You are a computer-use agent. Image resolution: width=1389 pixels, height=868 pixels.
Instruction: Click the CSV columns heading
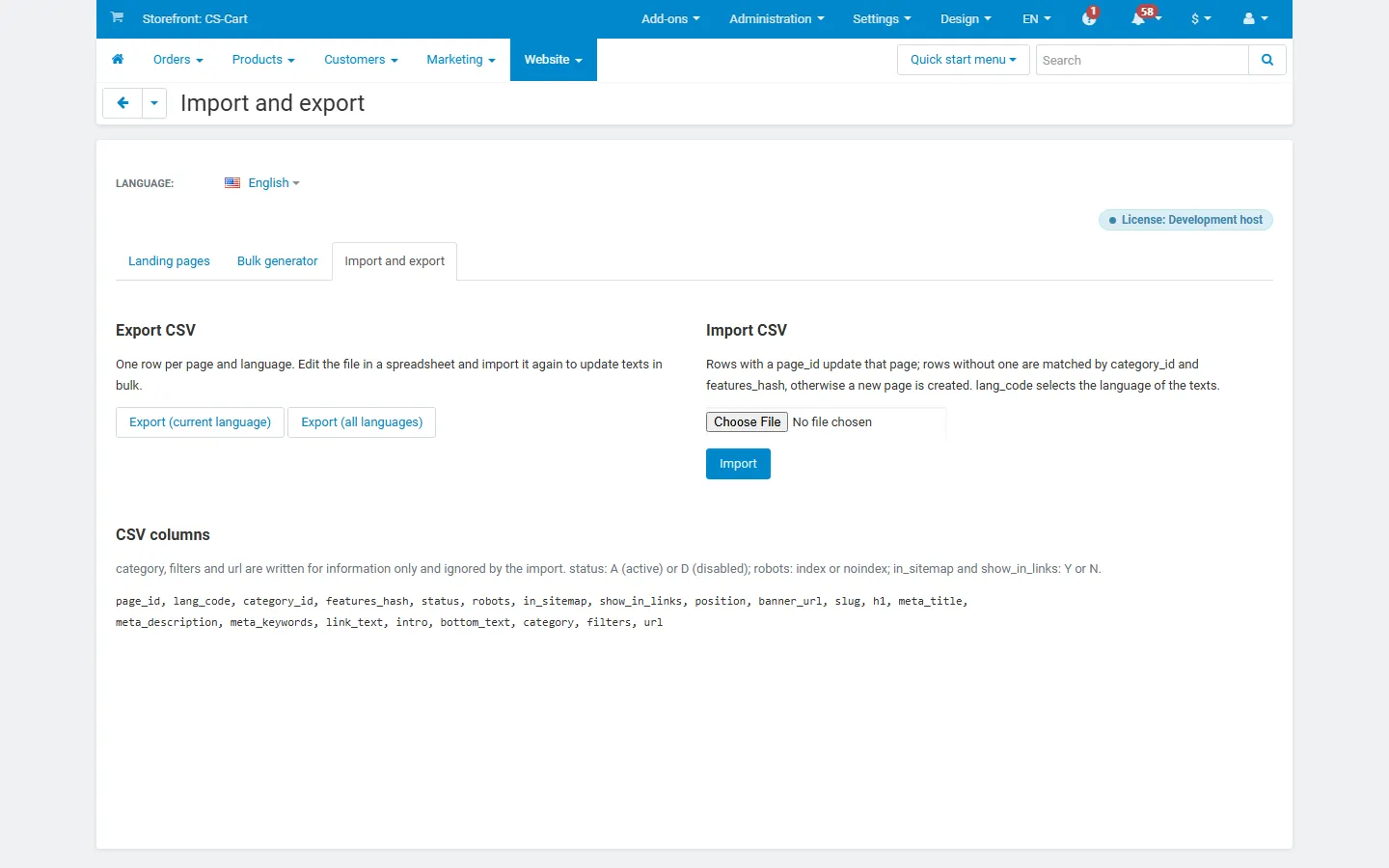tap(163, 535)
